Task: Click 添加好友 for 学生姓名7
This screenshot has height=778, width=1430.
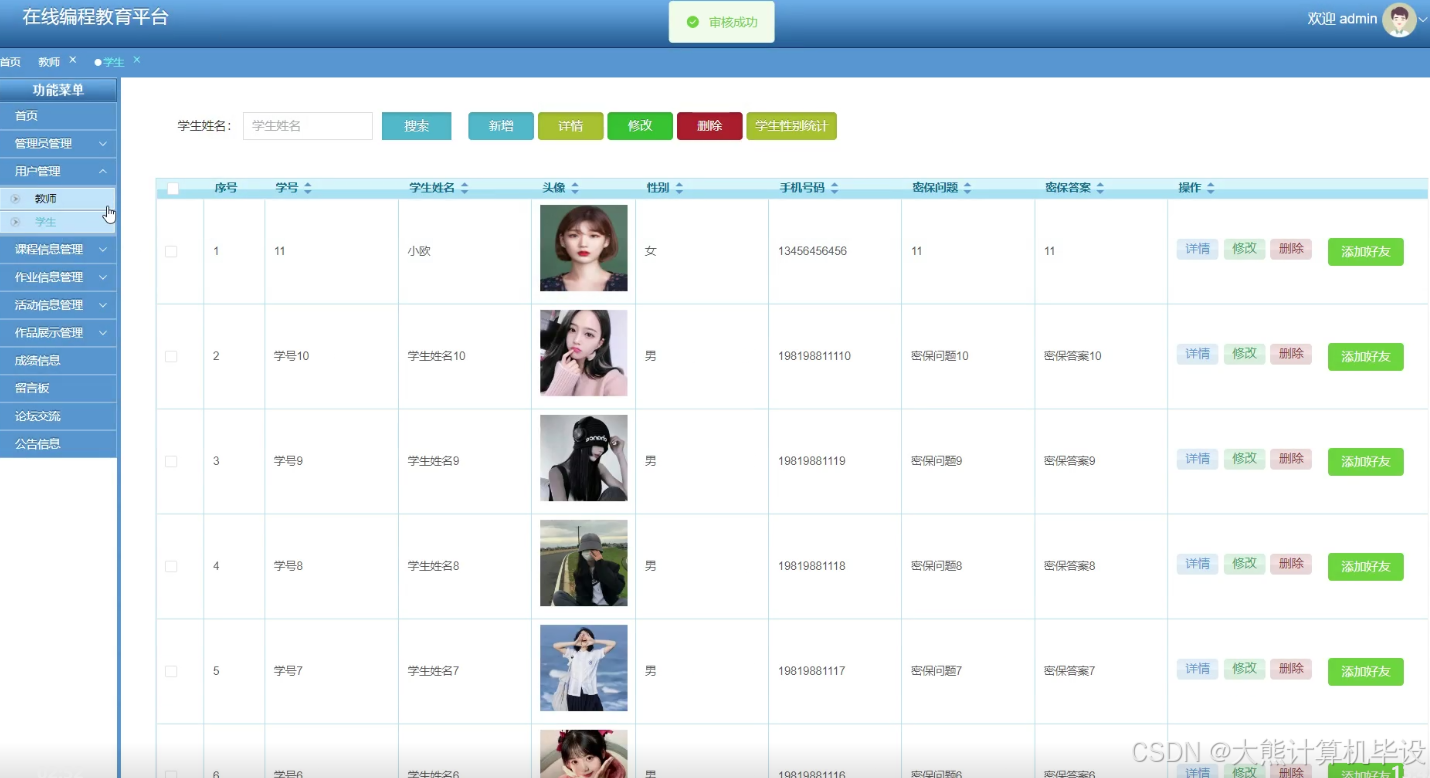Action: pyautogui.click(x=1366, y=672)
